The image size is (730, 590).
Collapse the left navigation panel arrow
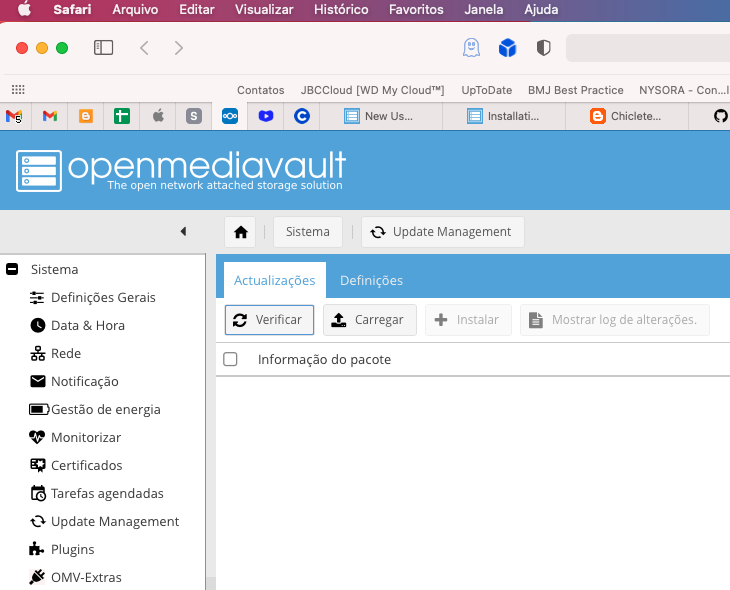183,232
